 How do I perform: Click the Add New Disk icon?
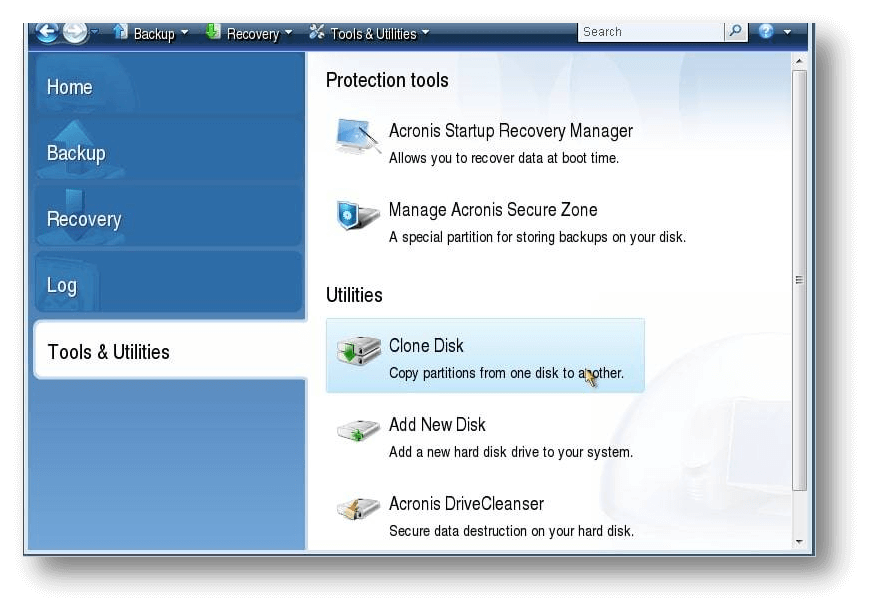point(357,430)
